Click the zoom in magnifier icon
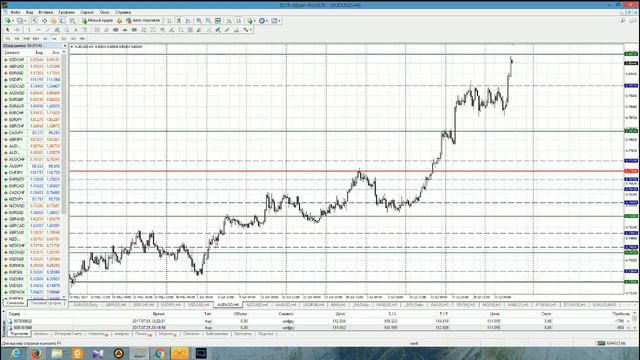 [x=199, y=20]
